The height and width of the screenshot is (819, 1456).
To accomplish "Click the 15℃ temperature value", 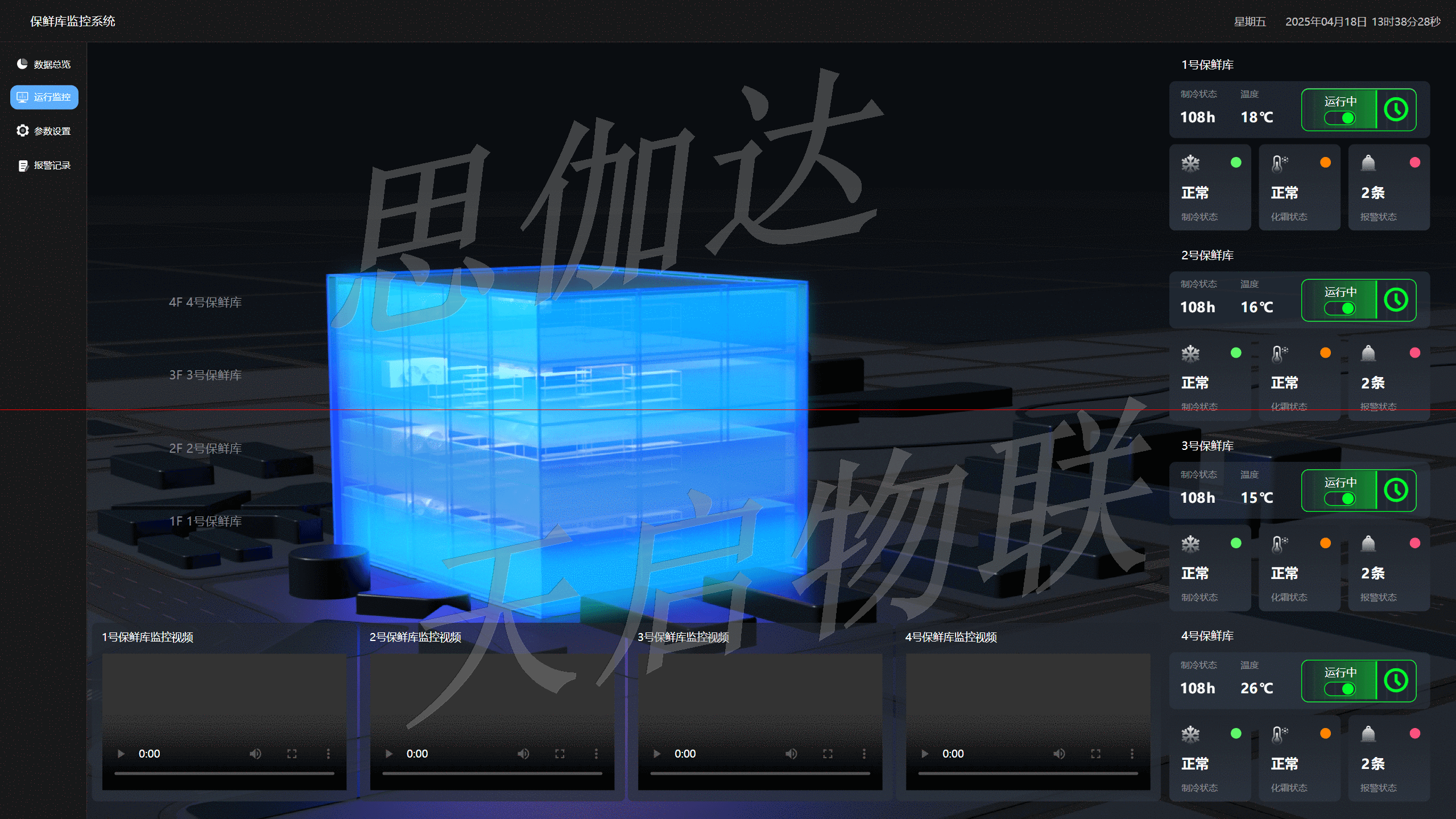I will pos(1257,498).
